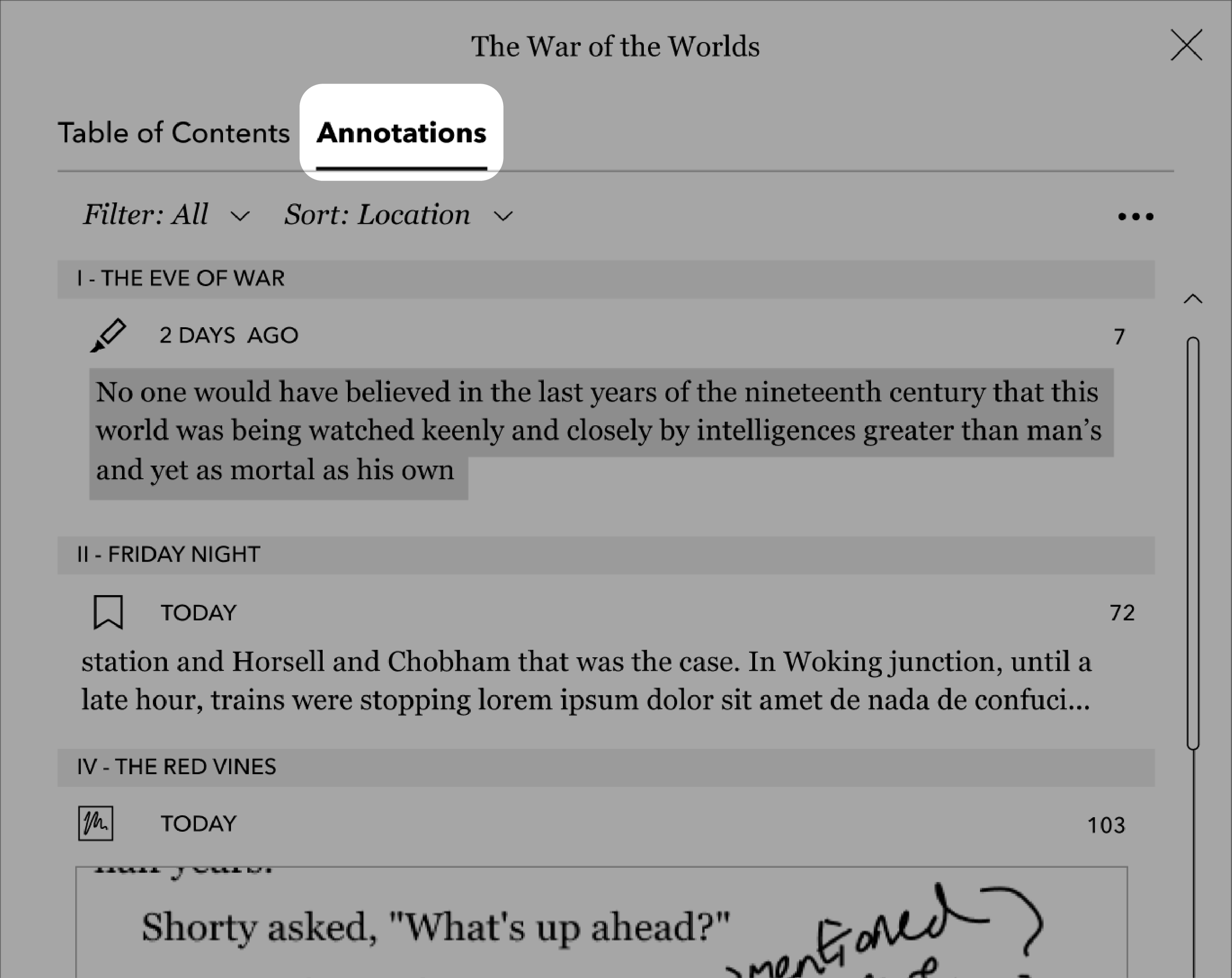Switch to the Table of Contents tab

174,130
